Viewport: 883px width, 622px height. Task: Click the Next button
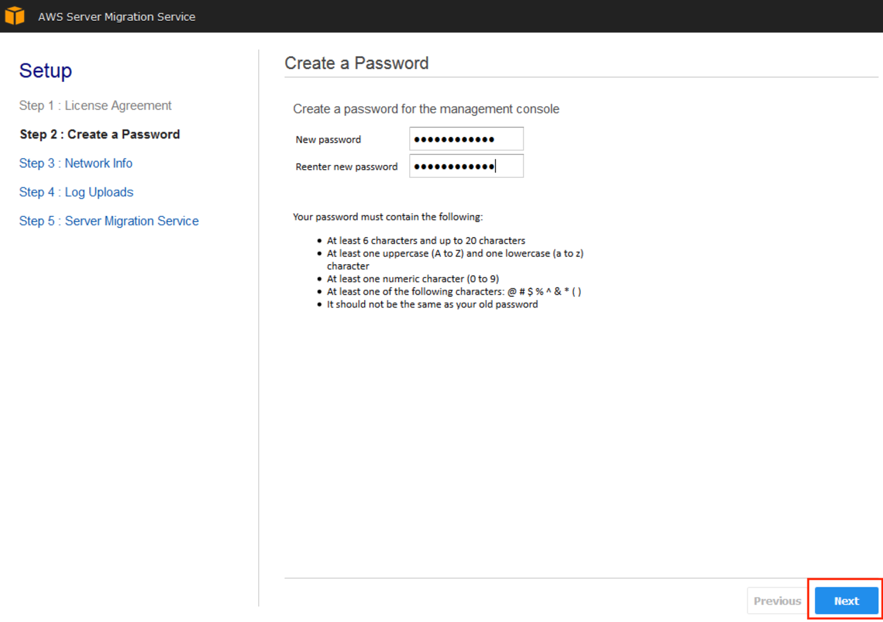[x=846, y=601]
